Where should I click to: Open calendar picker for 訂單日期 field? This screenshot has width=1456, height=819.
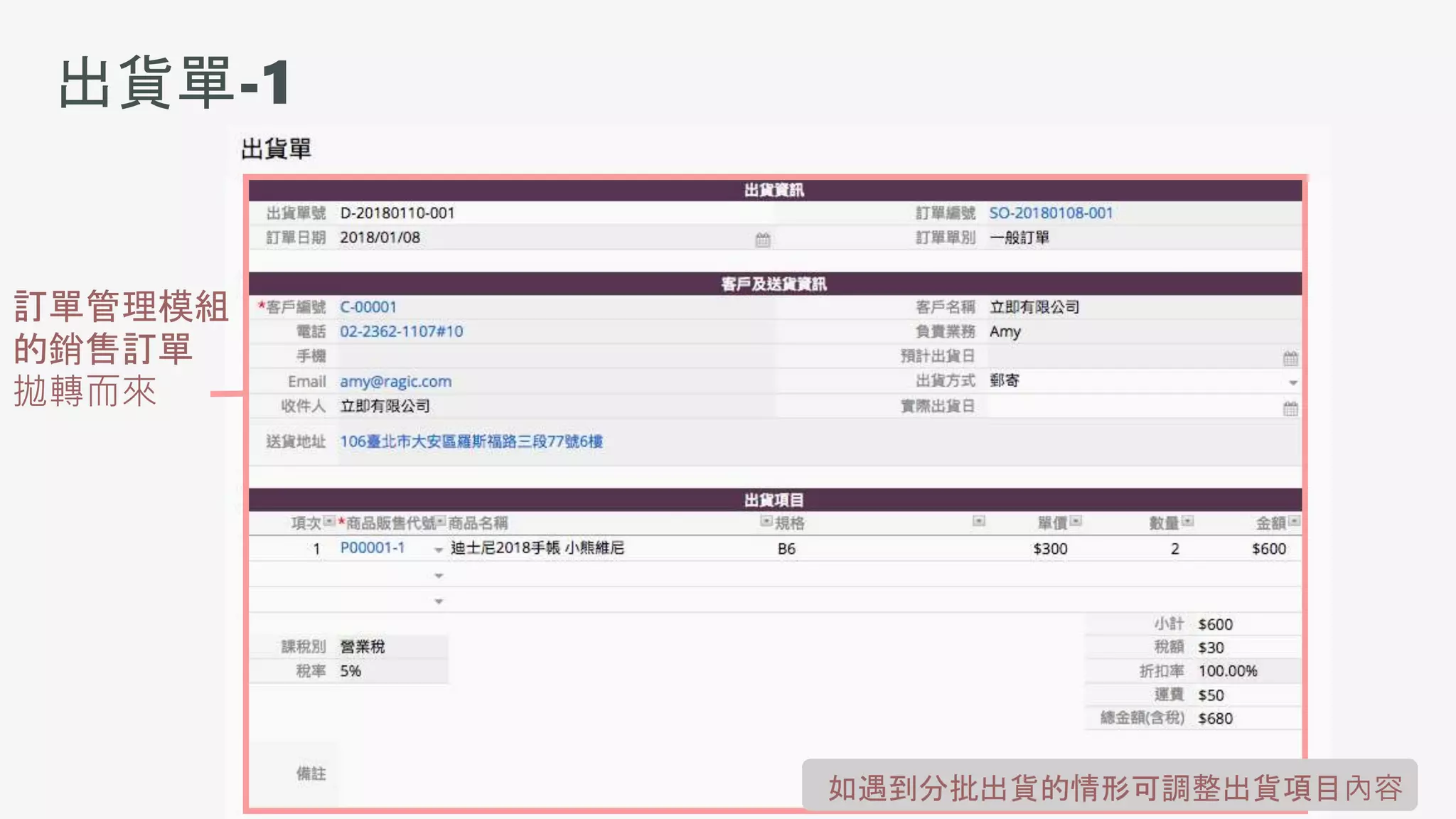tap(763, 240)
